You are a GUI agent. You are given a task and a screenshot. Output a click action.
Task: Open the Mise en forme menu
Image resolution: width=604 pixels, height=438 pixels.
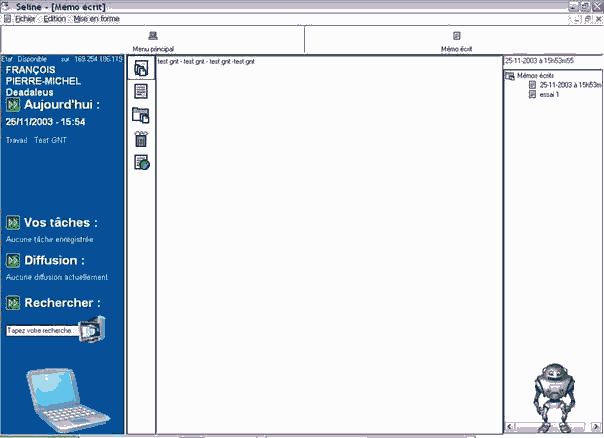coord(96,19)
